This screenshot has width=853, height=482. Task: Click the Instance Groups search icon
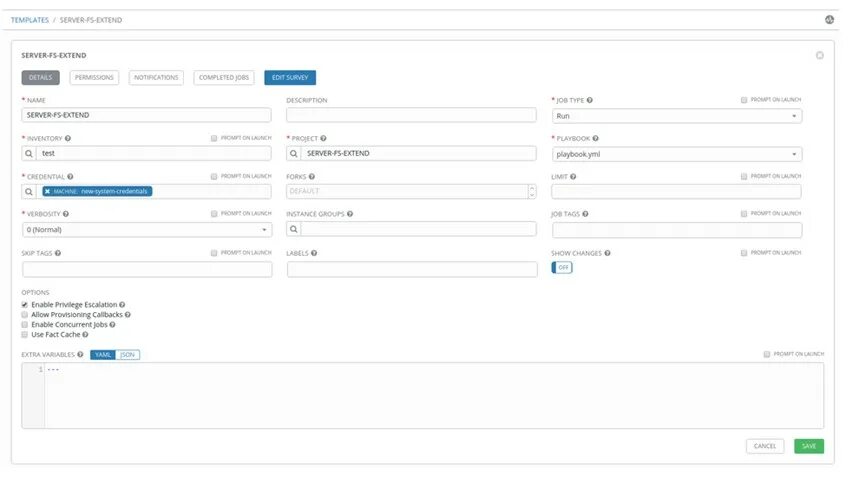coord(294,229)
